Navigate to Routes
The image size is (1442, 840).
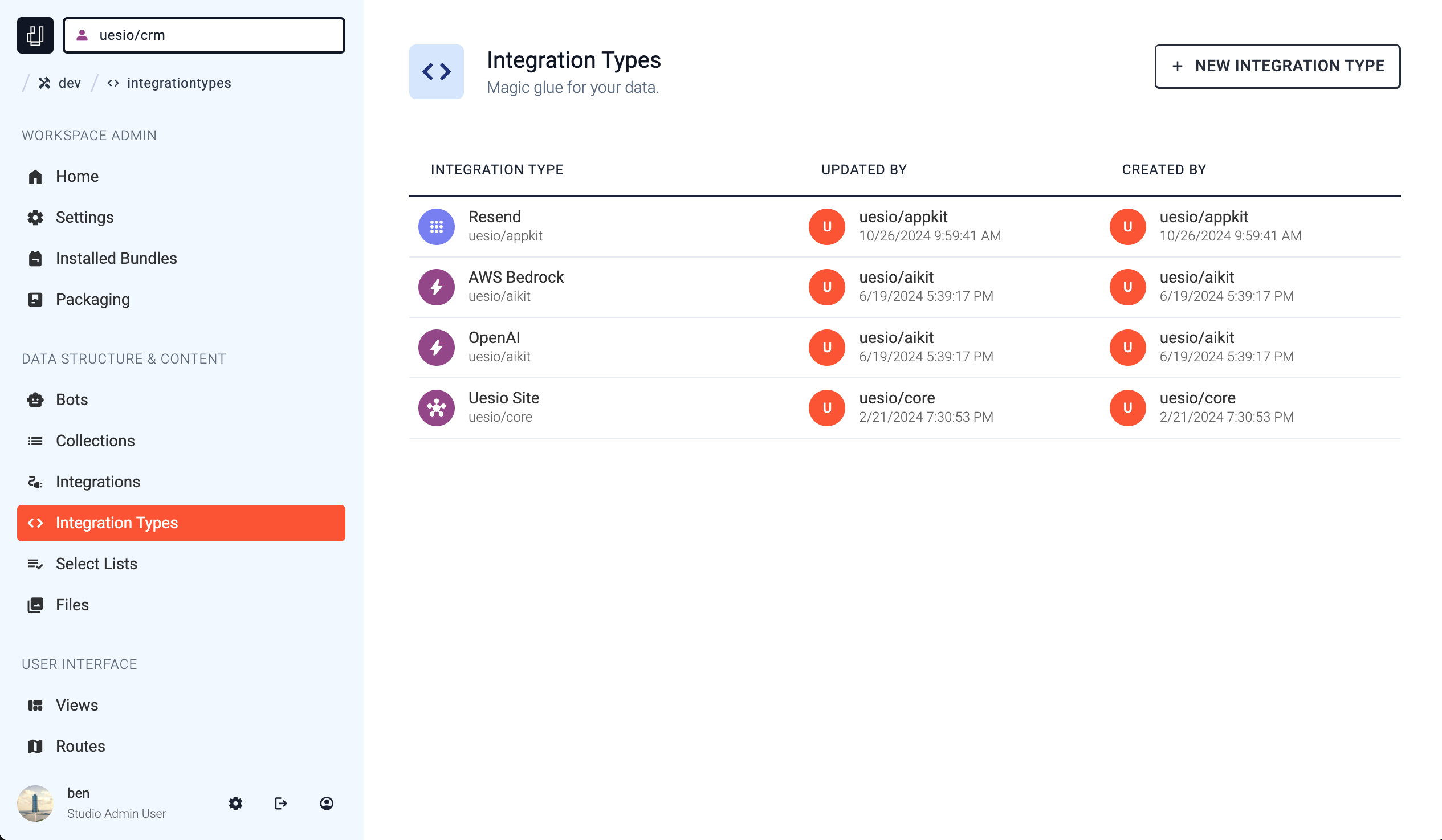(x=181, y=747)
